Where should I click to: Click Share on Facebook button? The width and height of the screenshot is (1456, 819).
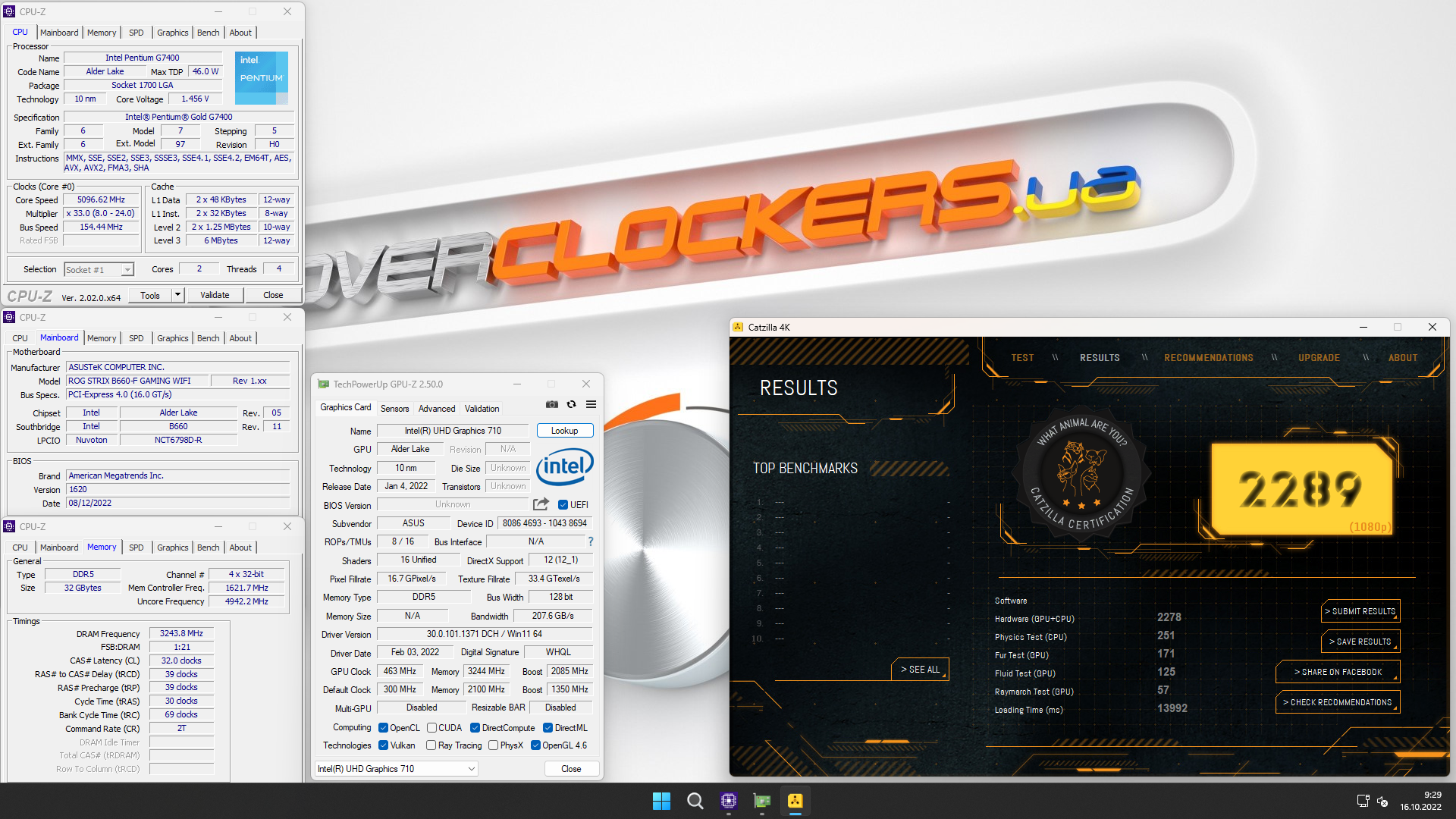[x=1338, y=672]
